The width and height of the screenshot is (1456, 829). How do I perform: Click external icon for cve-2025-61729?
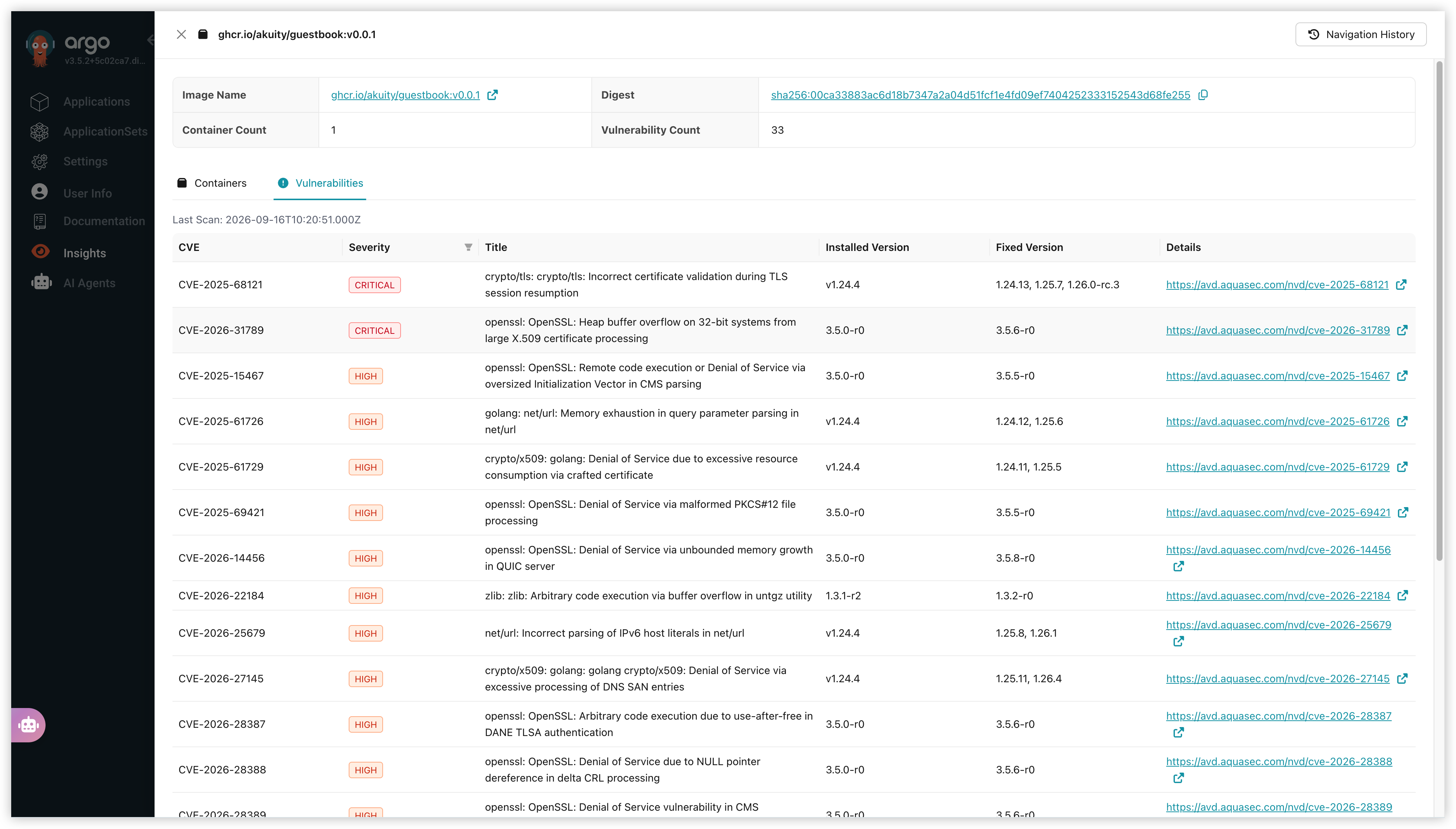[x=1402, y=467]
